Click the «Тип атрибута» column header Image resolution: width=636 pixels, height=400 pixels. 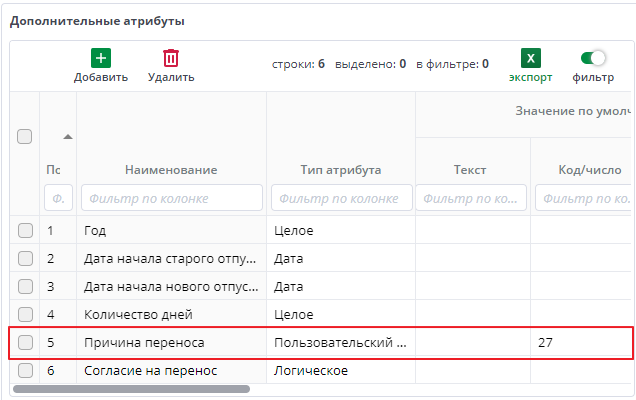340,170
